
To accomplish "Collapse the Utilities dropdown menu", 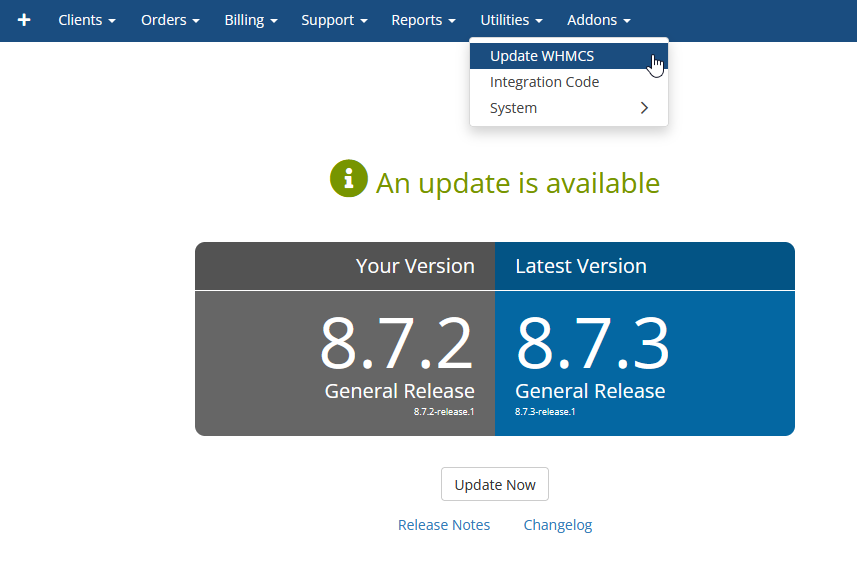I will [511, 20].
